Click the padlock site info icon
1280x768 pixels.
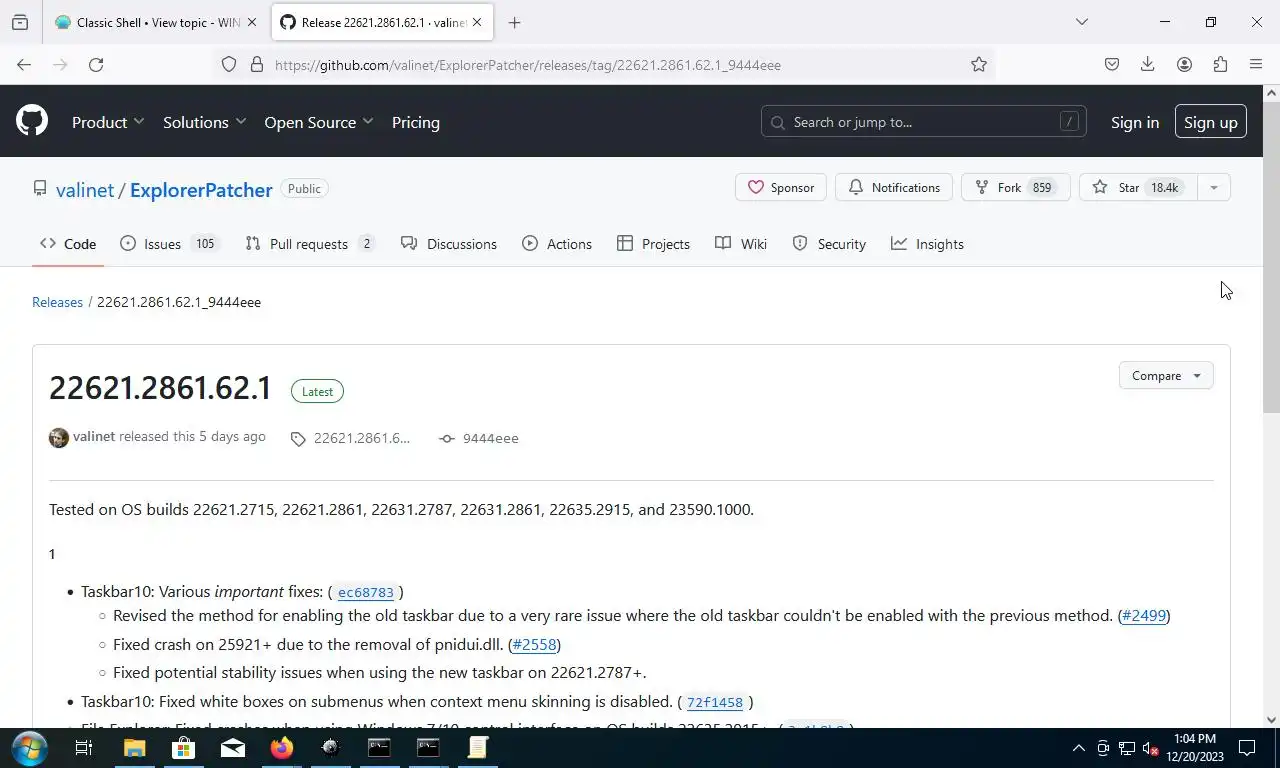pos(257,64)
